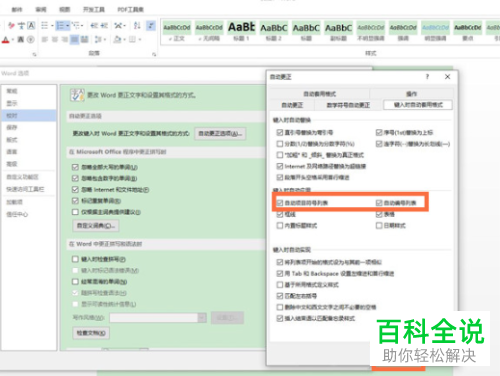Toggle Internet paths to hyperlinks checkbox
The width and height of the screenshot is (500, 376).
[280, 166]
